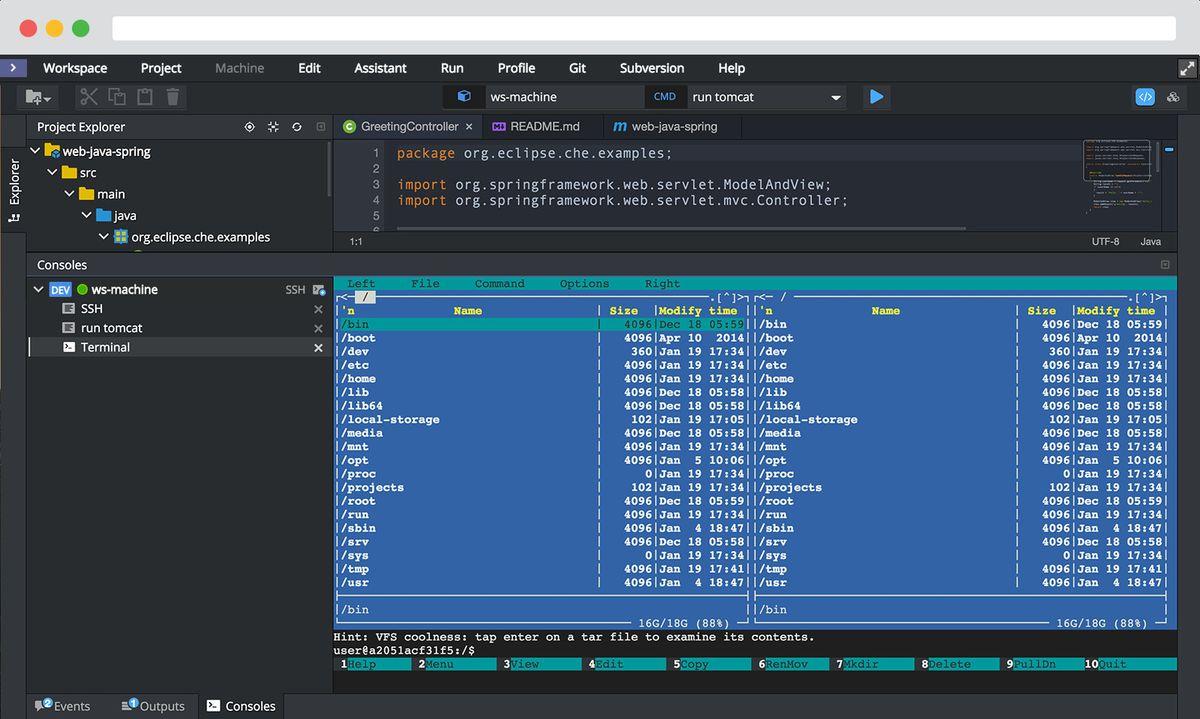Open the run tomcat command dropdown

[x=836, y=98]
